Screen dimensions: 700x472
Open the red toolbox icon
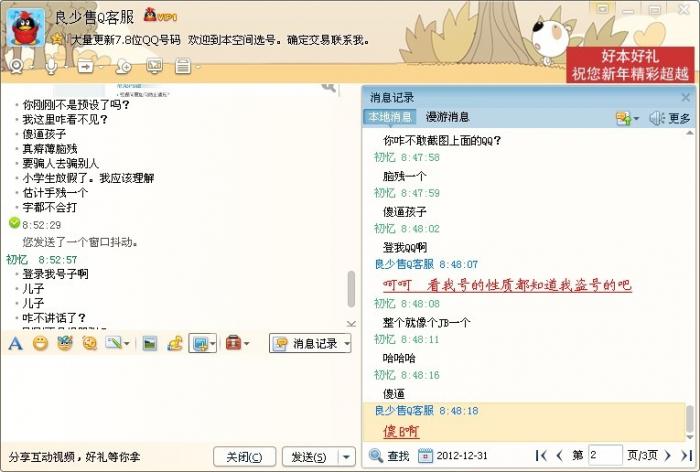(x=233, y=343)
